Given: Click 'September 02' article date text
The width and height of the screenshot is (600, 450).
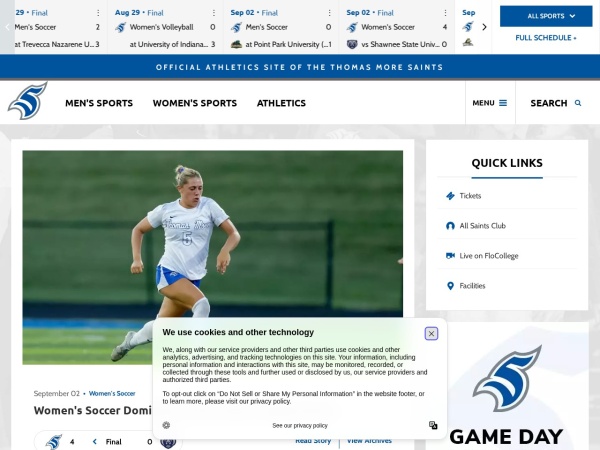Looking at the screenshot, I should pyautogui.click(x=57, y=393).
